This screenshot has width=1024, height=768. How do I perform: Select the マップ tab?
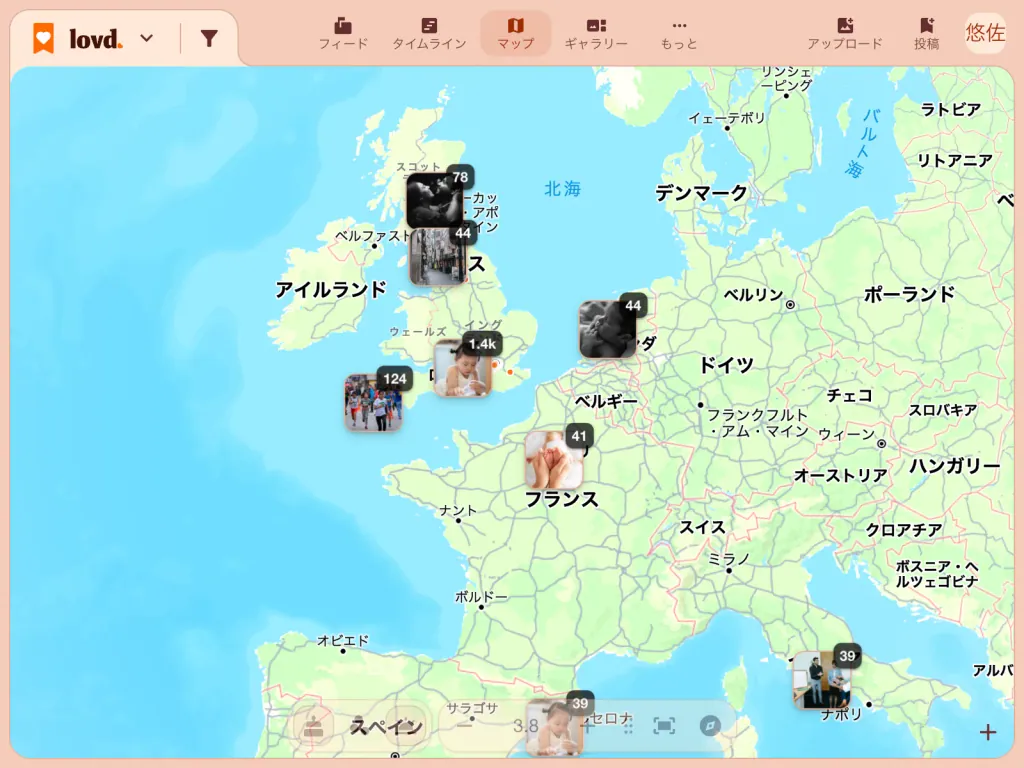(x=515, y=34)
